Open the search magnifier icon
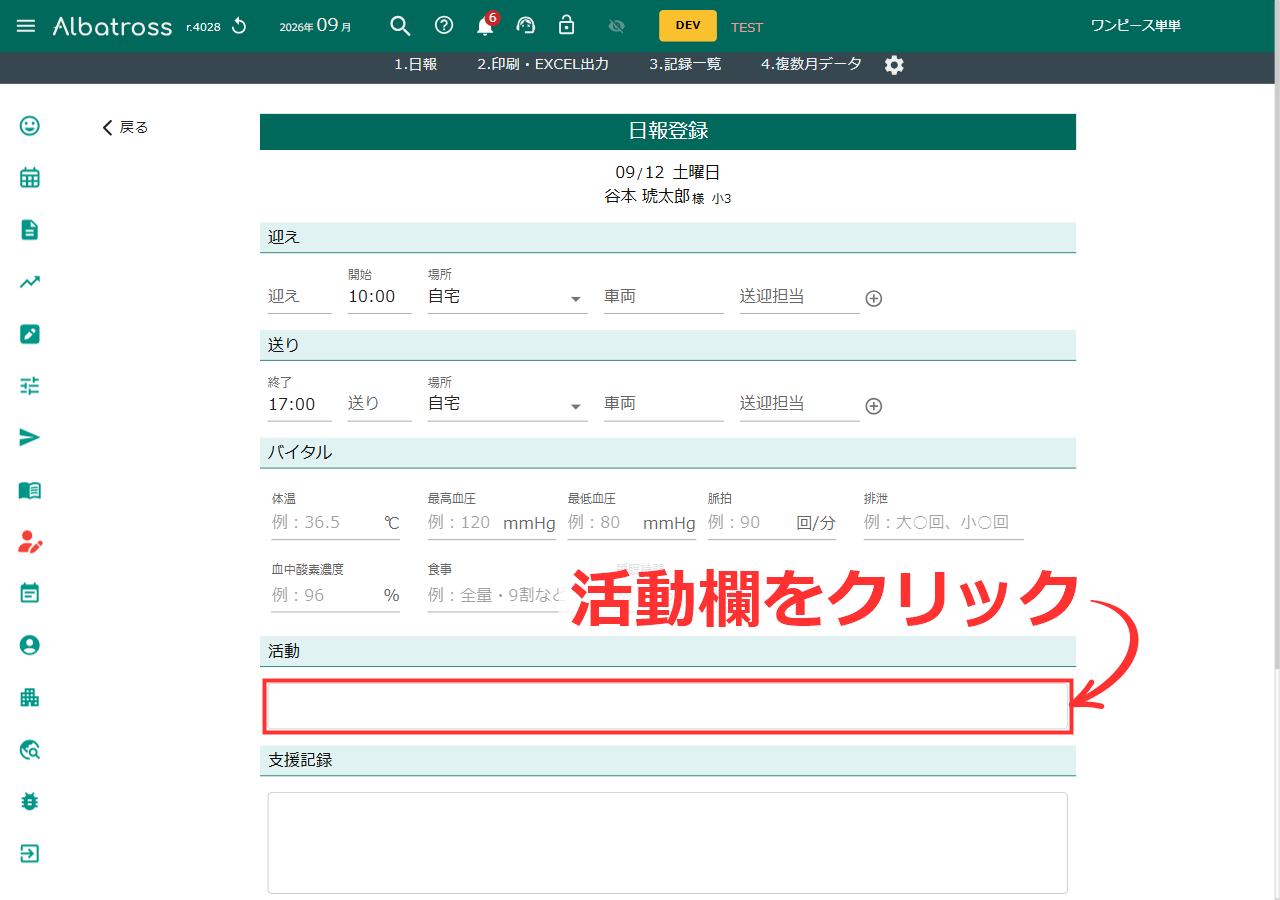 pos(400,26)
